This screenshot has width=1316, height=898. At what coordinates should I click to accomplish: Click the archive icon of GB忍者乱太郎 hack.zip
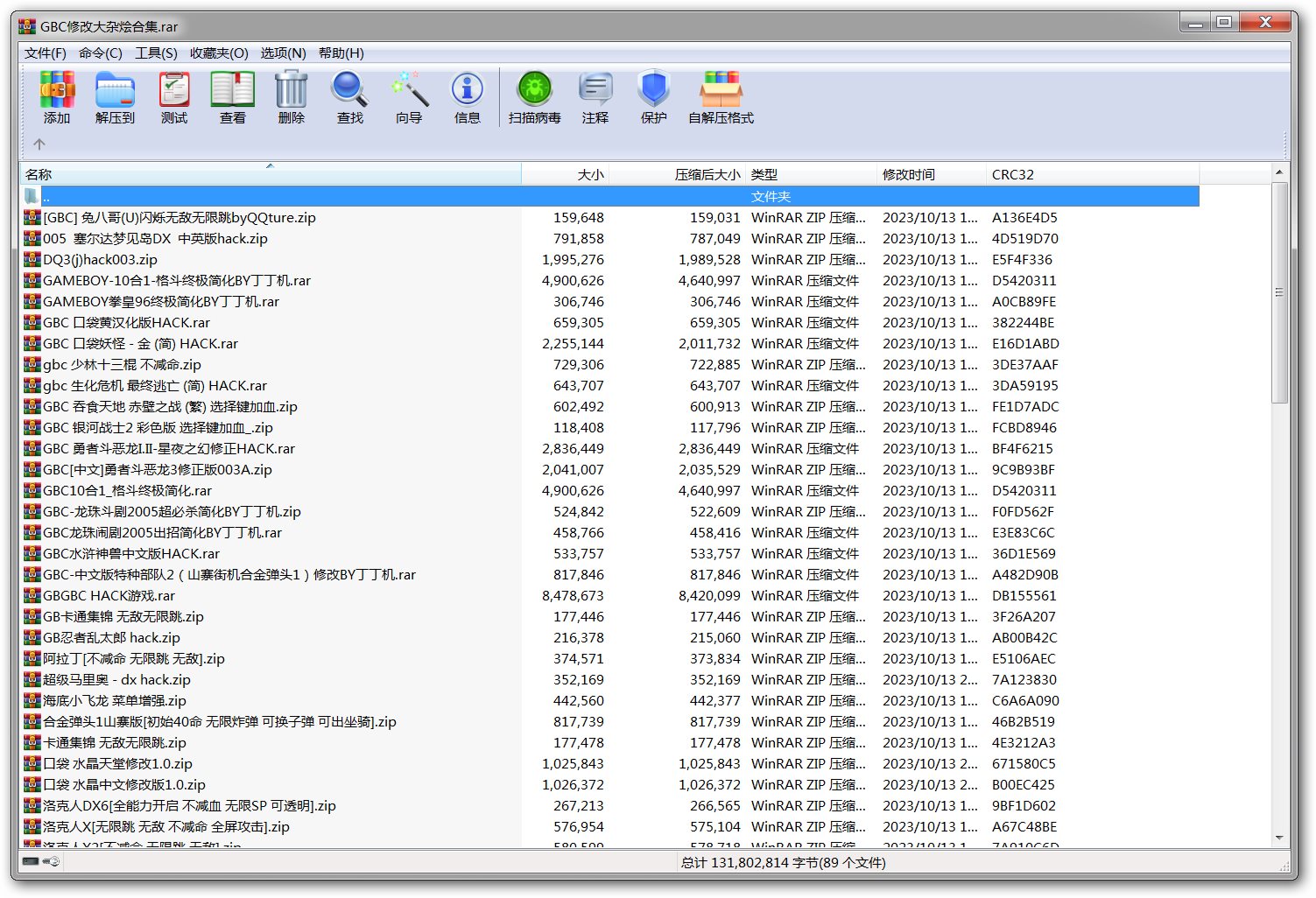(x=32, y=637)
